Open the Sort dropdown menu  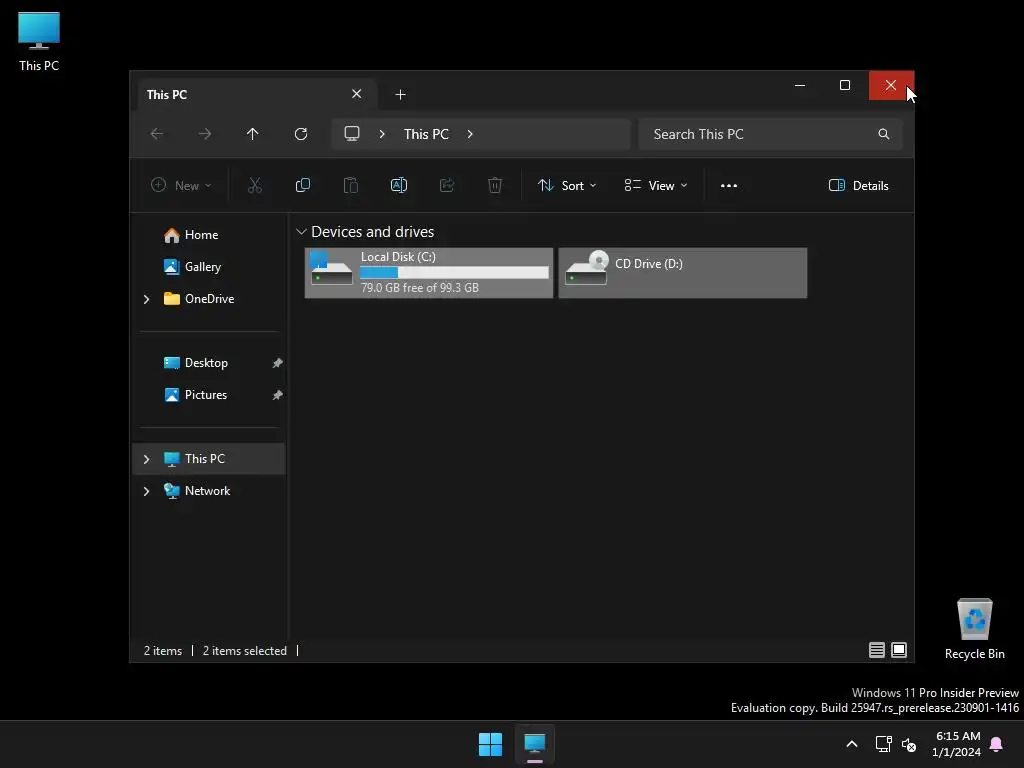pyautogui.click(x=567, y=185)
